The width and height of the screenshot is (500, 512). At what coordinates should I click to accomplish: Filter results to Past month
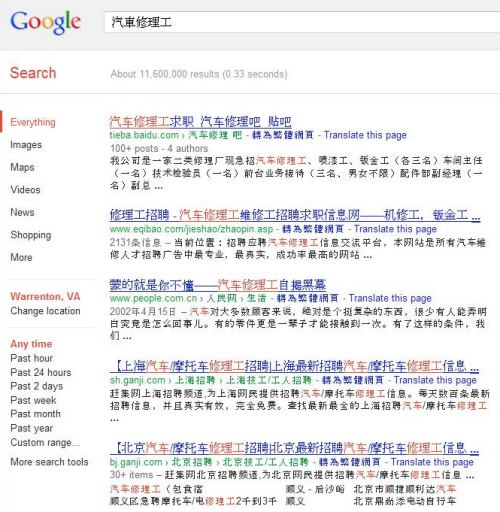coord(36,414)
